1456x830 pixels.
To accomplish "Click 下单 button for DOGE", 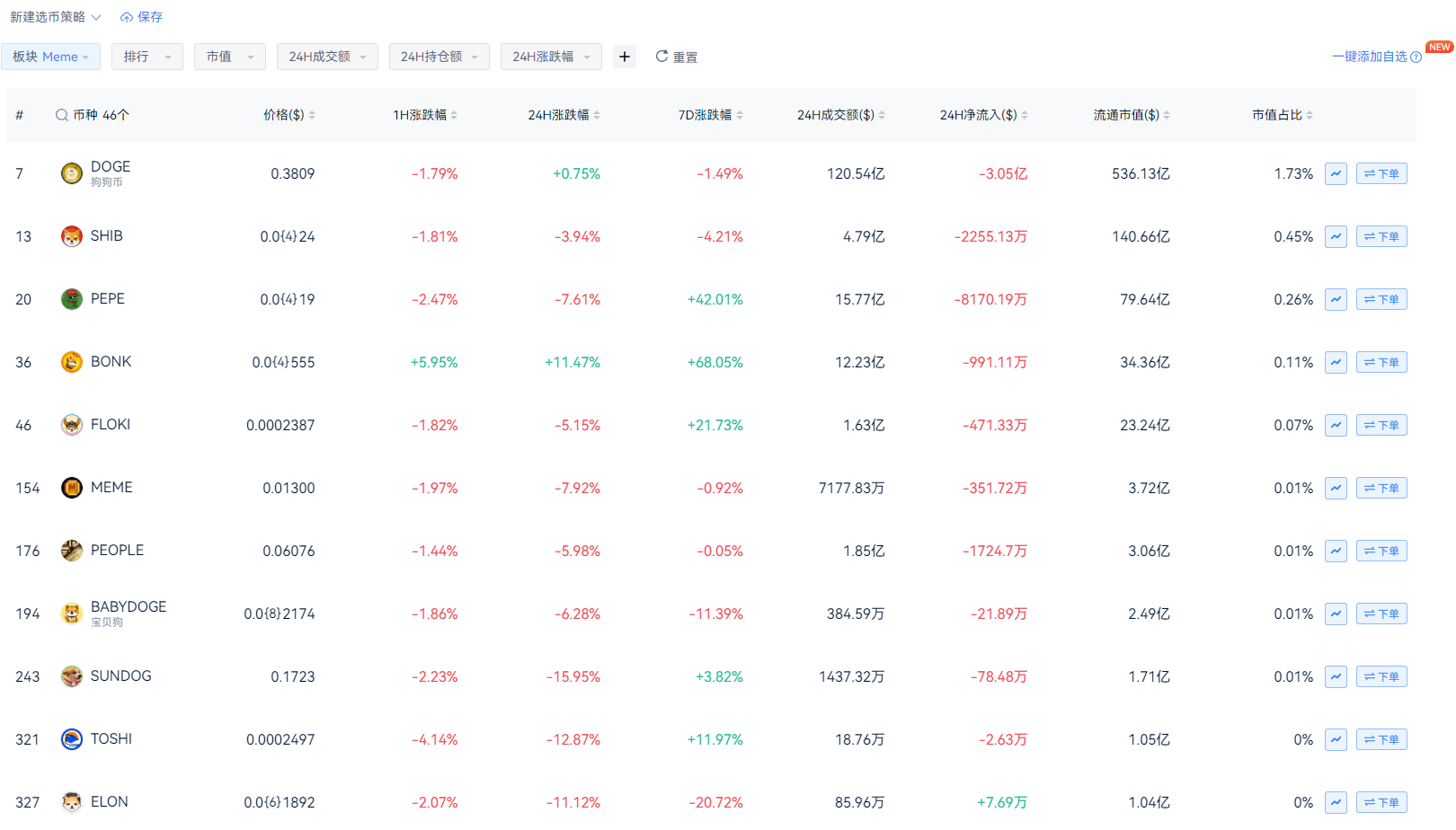I will 1381,173.
